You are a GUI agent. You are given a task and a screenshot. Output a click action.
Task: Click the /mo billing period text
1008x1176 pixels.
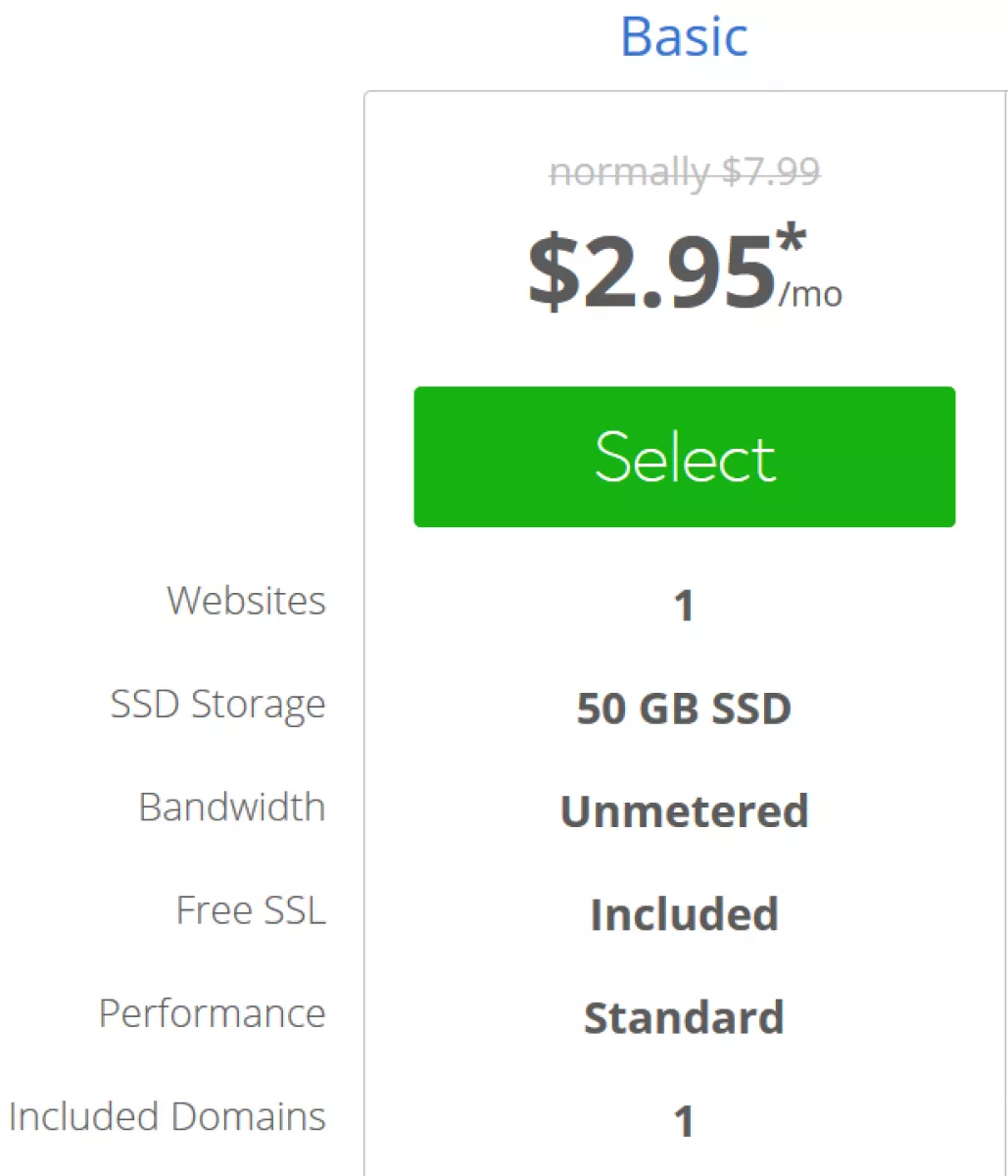(810, 294)
